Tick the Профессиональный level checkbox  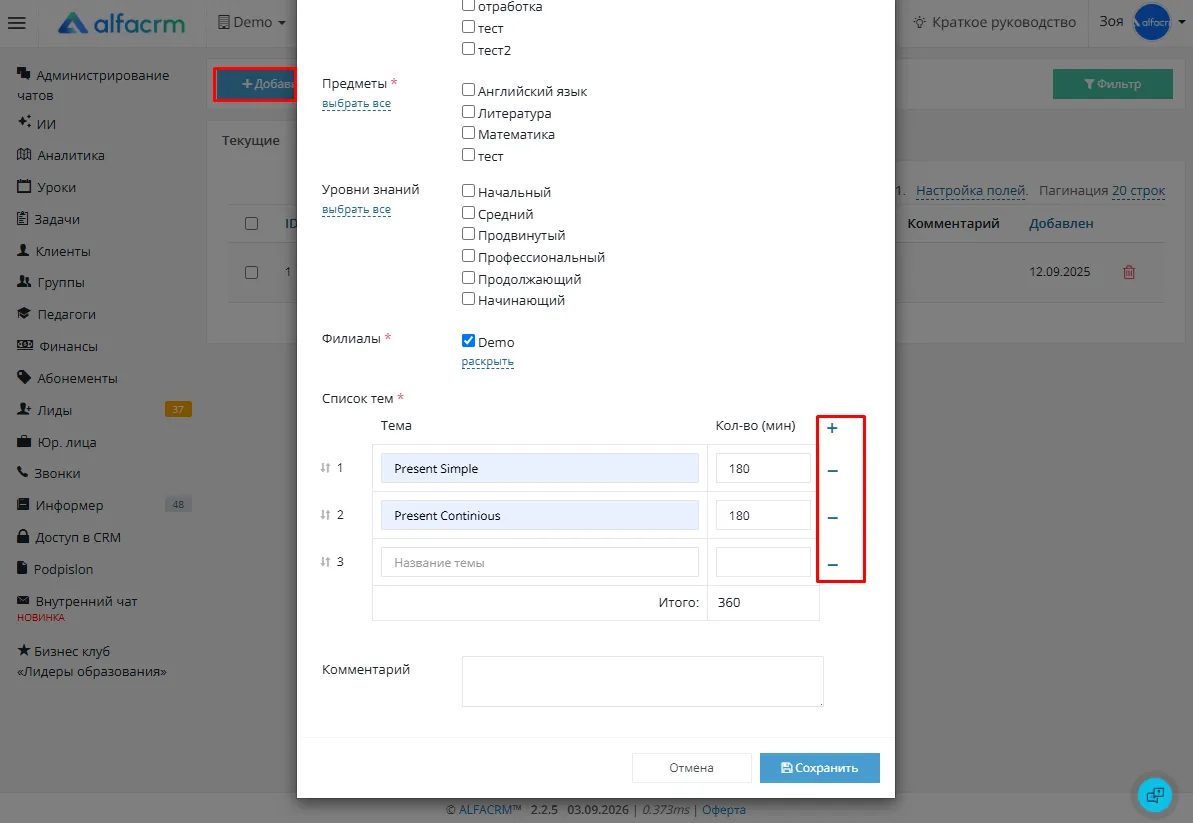coord(469,256)
